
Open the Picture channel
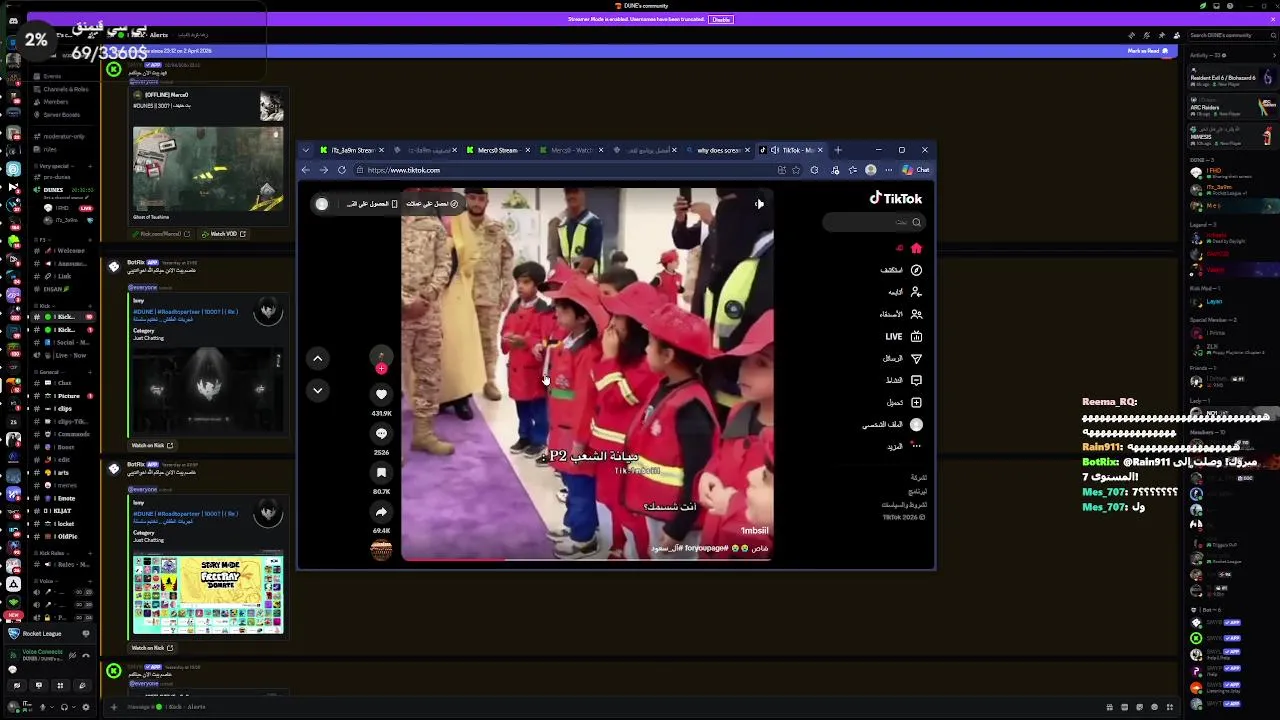(64, 396)
